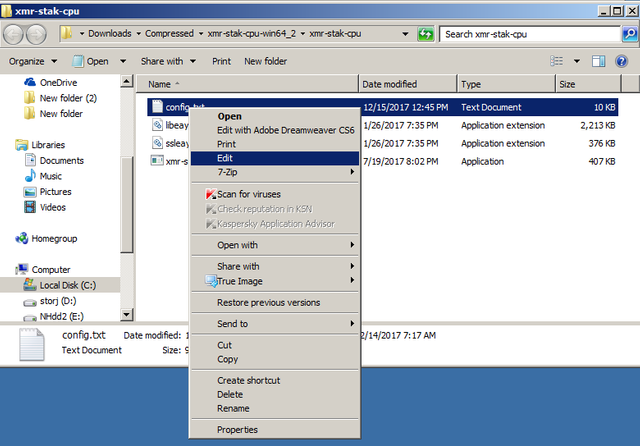Click the Pictures library icon
The height and width of the screenshot is (446, 640).
click(30, 192)
